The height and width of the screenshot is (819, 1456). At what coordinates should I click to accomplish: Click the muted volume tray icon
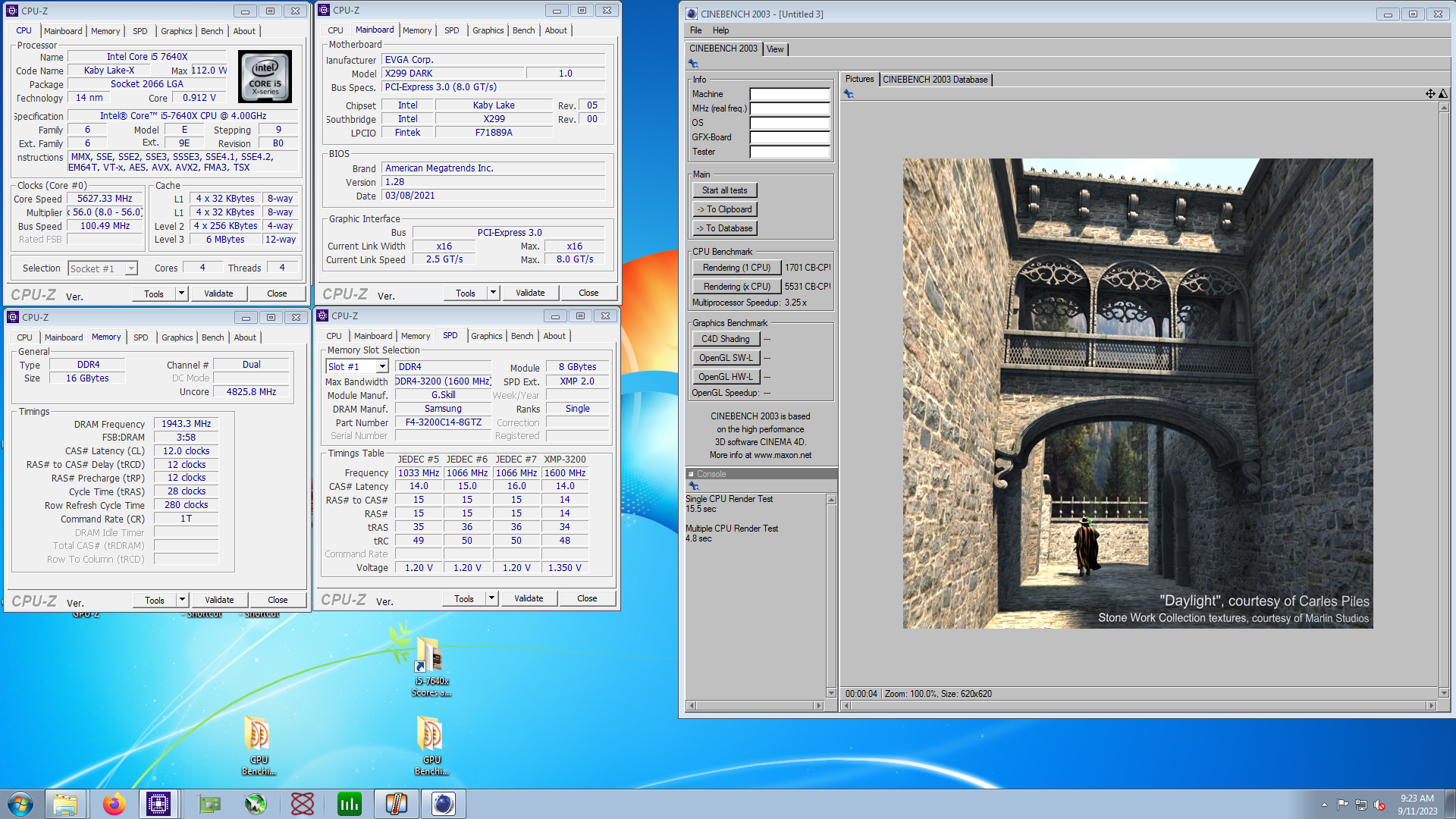[x=1379, y=805]
